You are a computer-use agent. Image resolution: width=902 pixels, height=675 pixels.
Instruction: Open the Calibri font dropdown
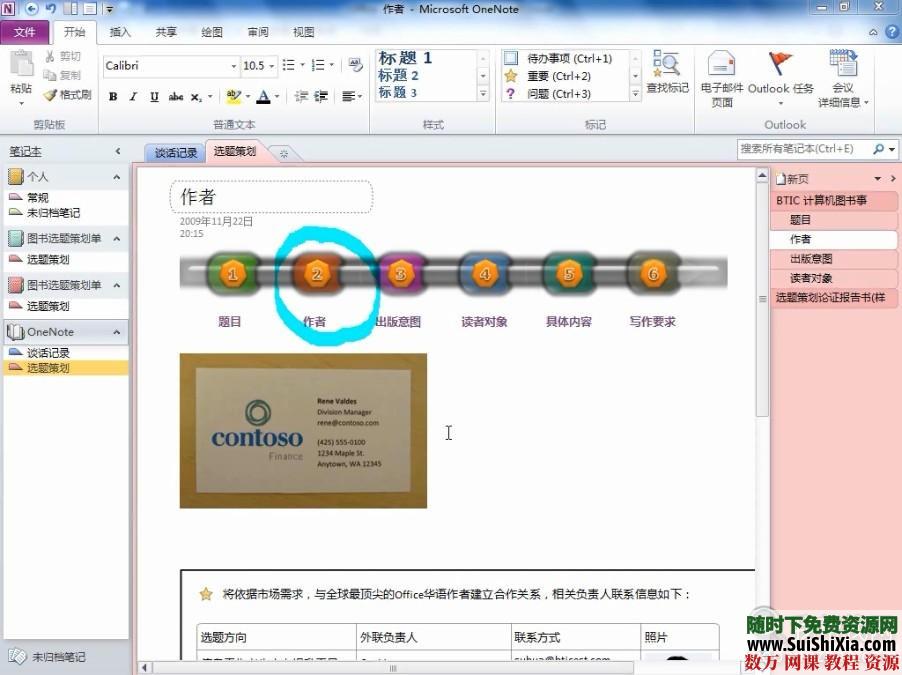(x=236, y=66)
